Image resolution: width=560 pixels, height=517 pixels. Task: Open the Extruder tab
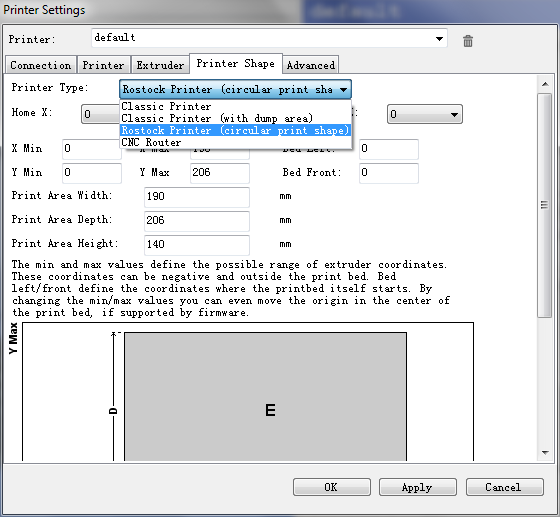[160, 65]
